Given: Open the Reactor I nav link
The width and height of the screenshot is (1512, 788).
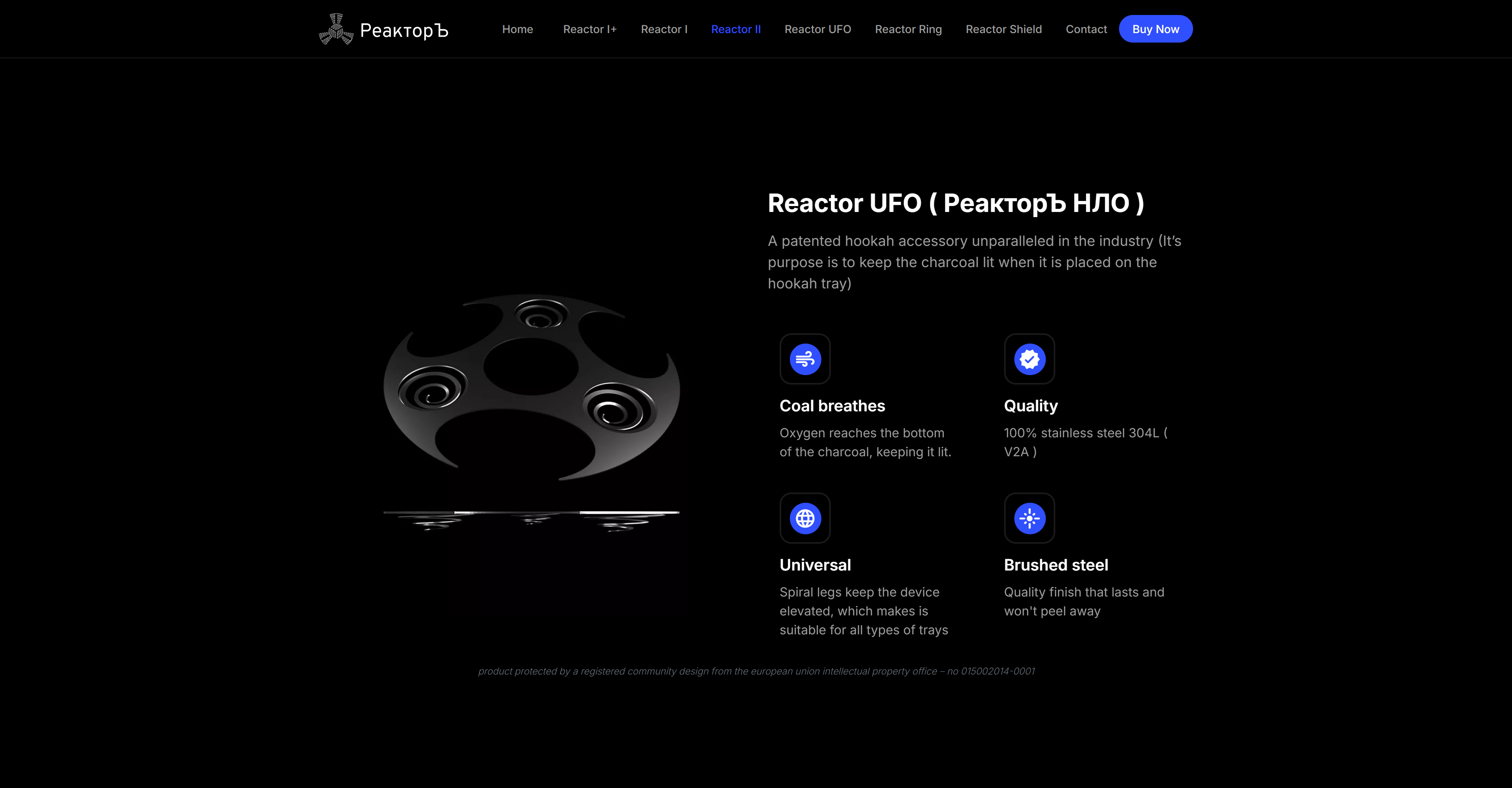Looking at the screenshot, I should (664, 30).
